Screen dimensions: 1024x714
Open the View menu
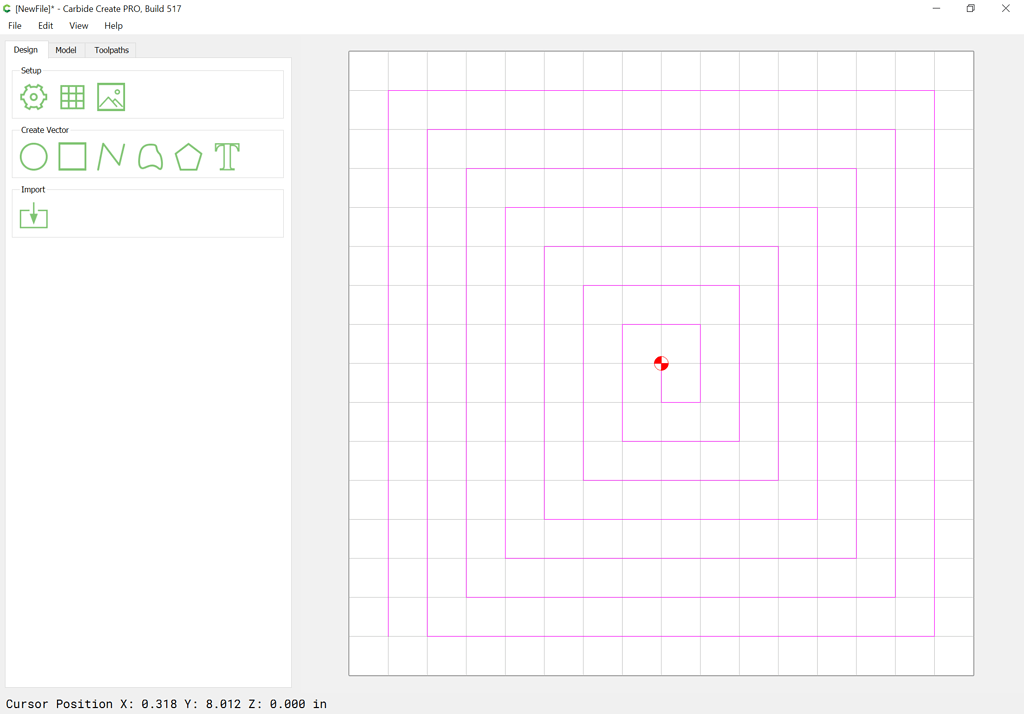point(79,26)
